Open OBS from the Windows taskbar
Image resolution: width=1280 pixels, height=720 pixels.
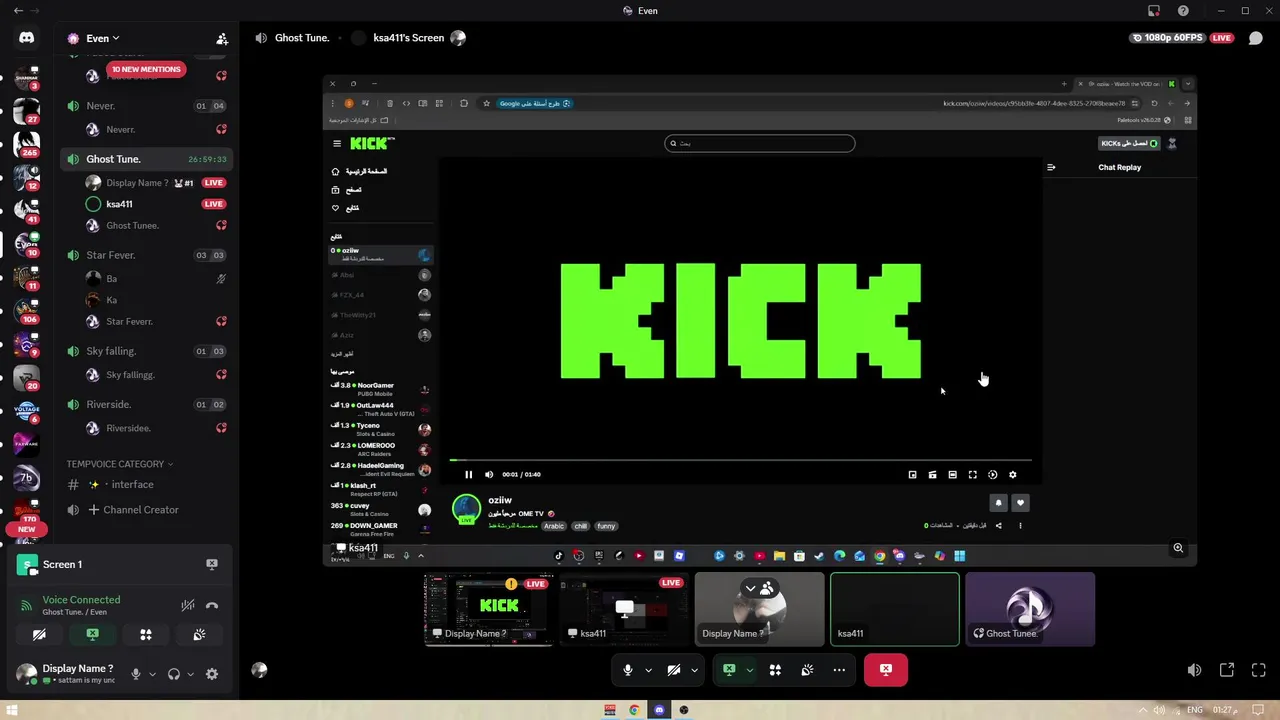coord(684,710)
